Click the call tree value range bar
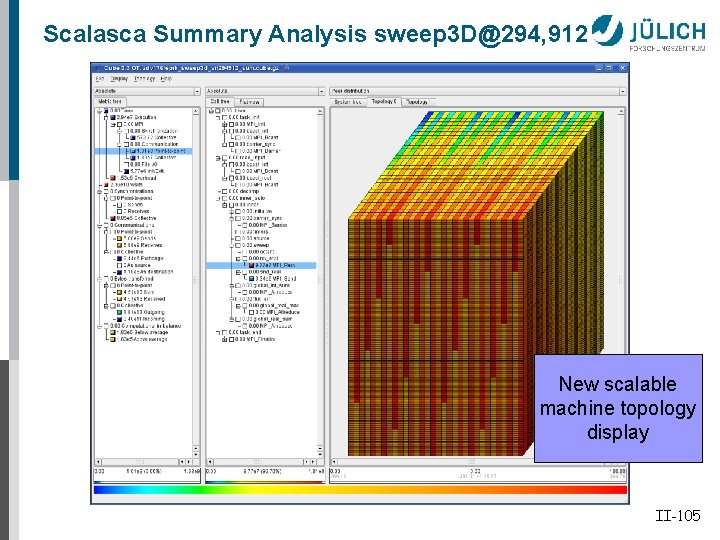This screenshot has width=720, height=540. point(265,475)
